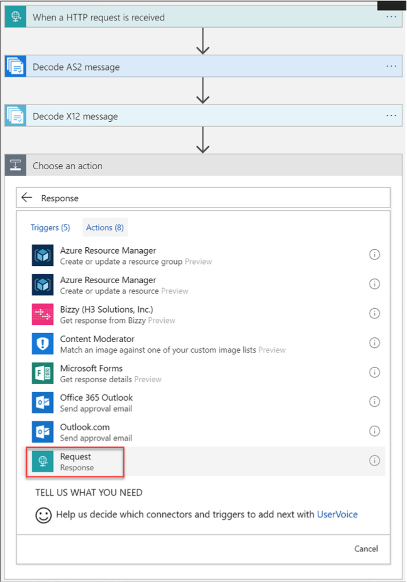The image size is (407, 582).
Task: Click the smiley feedback icon
Action: (x=43, y=515)
